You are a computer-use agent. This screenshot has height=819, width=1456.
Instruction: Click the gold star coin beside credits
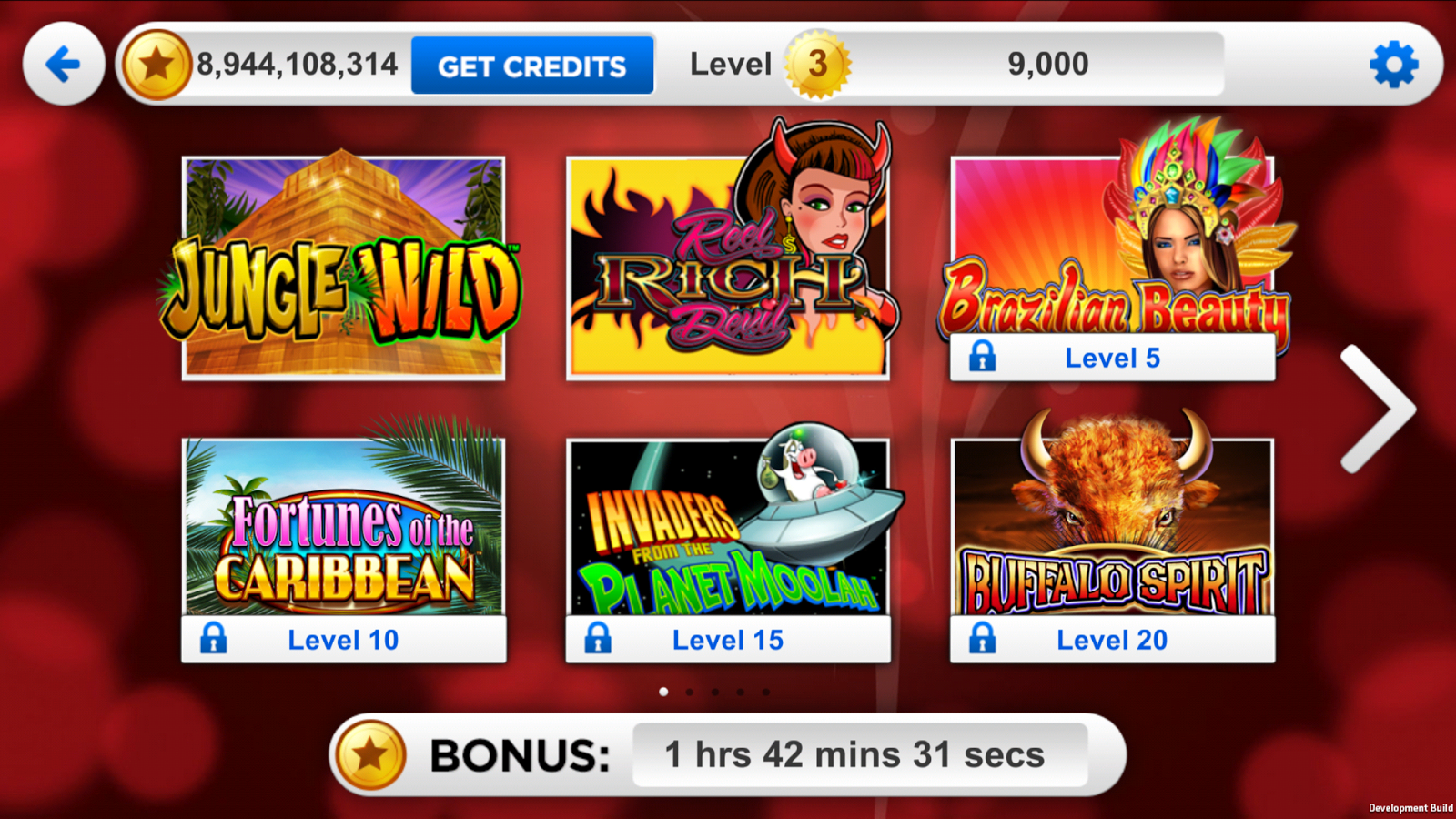157,64
